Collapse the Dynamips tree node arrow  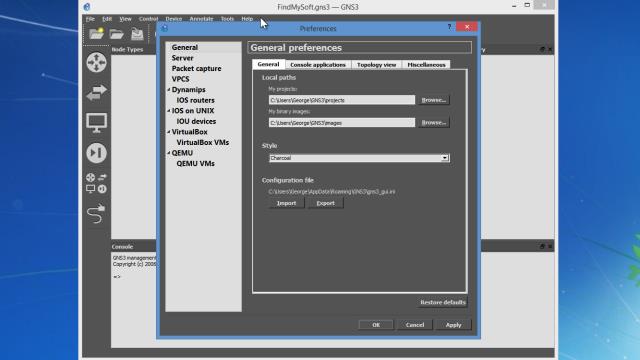(169, 89)
